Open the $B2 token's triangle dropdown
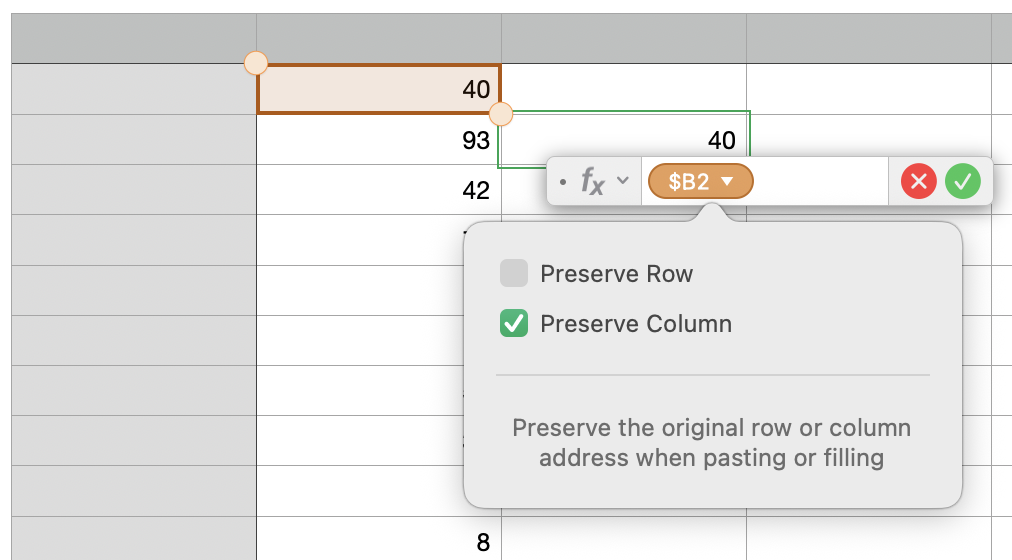The image size is (1012, 560). (728, 181)
